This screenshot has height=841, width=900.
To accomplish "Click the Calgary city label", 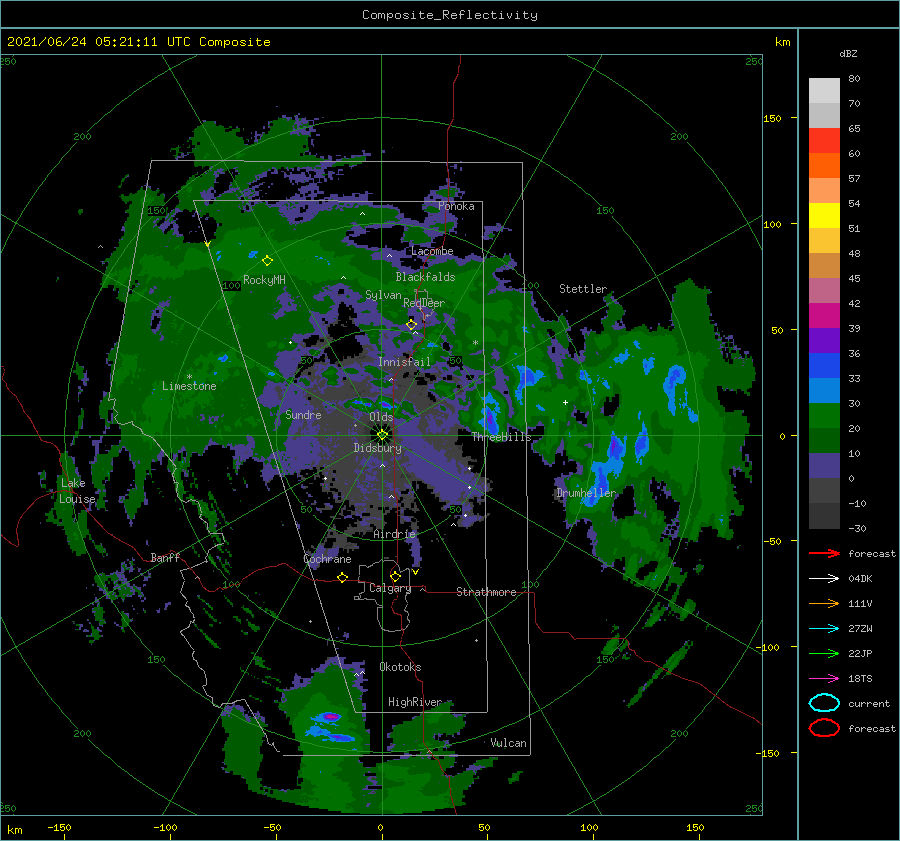I will point(390,588).
